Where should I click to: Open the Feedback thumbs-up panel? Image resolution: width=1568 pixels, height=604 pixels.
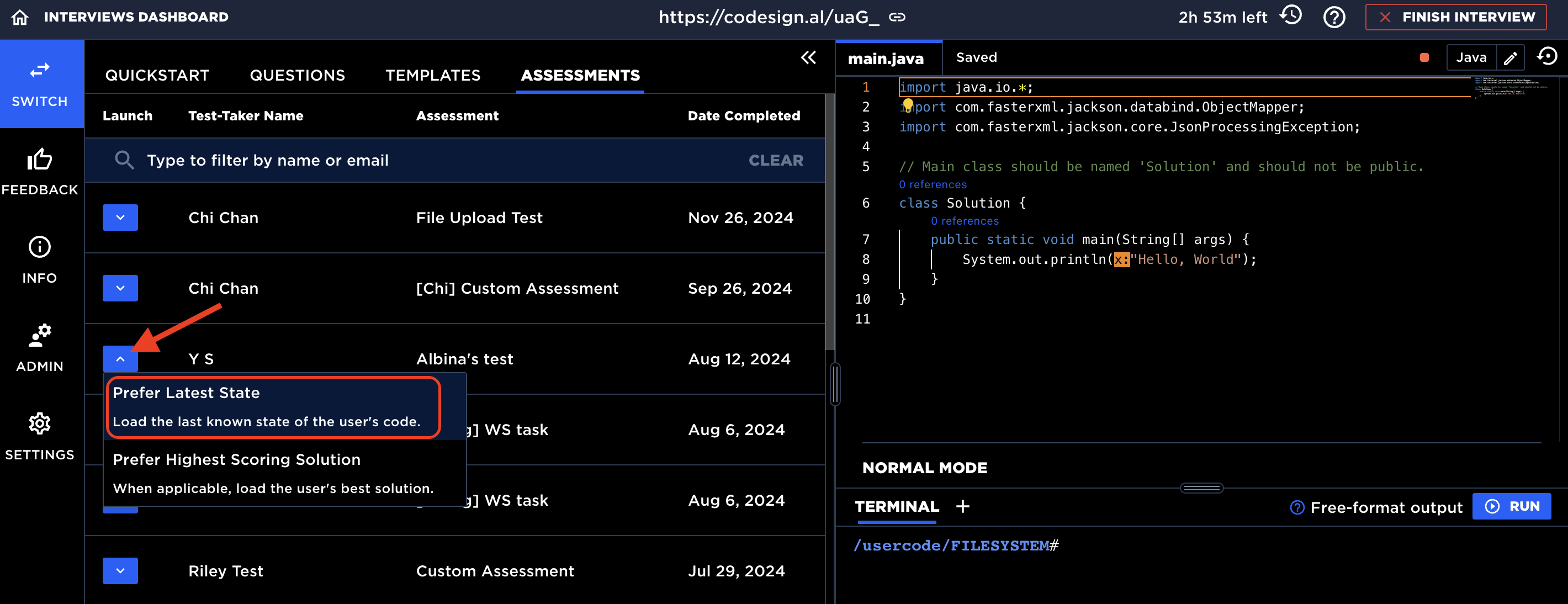40,172
